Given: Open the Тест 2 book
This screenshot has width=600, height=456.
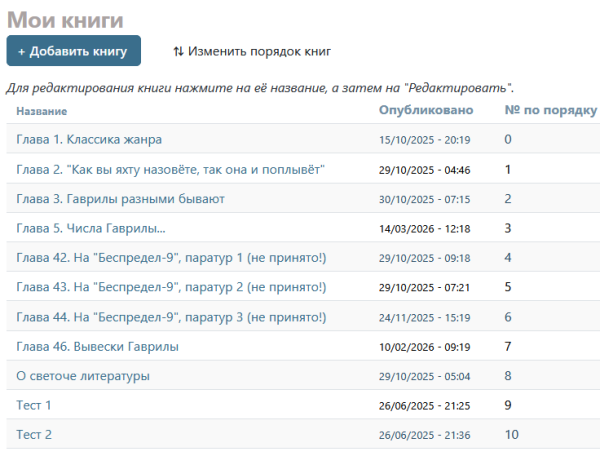Looking at the screenshot, I should point(34,435).
